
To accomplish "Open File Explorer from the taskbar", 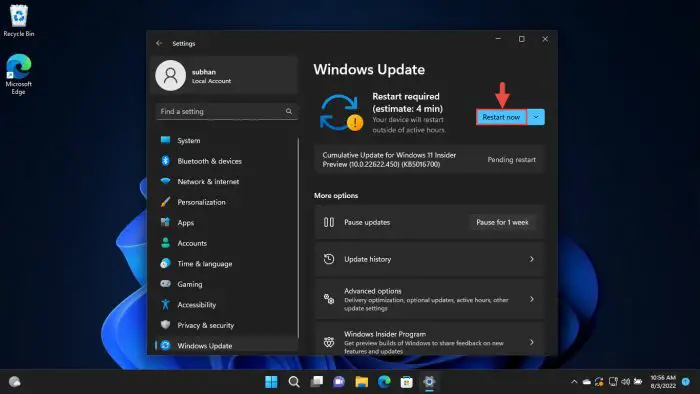I will pos(362,382).
